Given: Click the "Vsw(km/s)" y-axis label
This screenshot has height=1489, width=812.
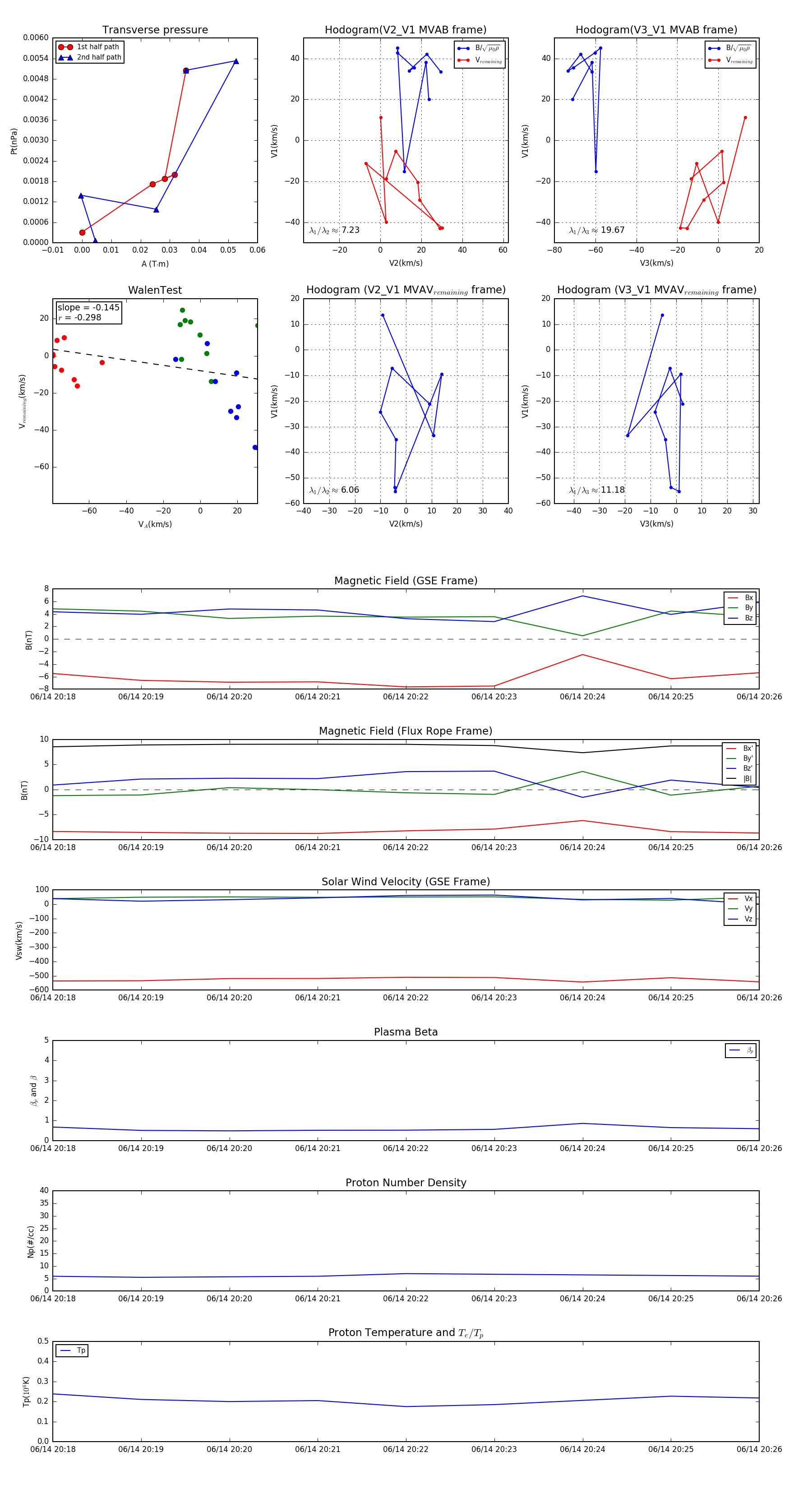Looking at the screenshot, I should pyautogui.click(x=18, y=940).
